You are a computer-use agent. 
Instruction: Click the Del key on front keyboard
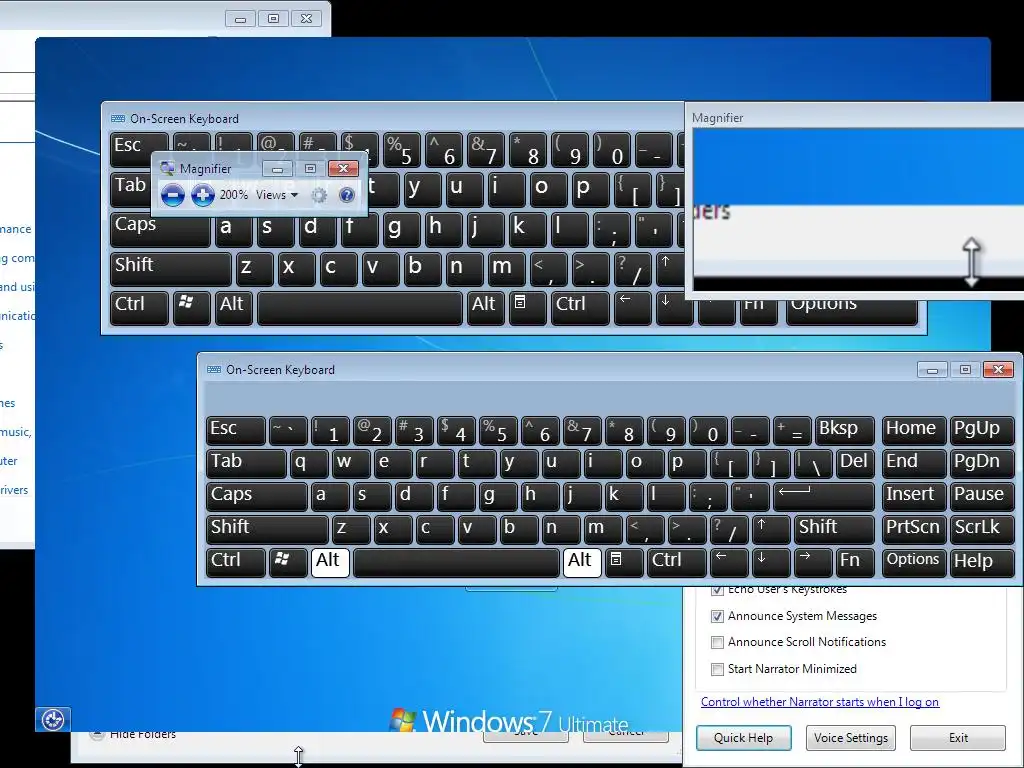coord(856,464)
